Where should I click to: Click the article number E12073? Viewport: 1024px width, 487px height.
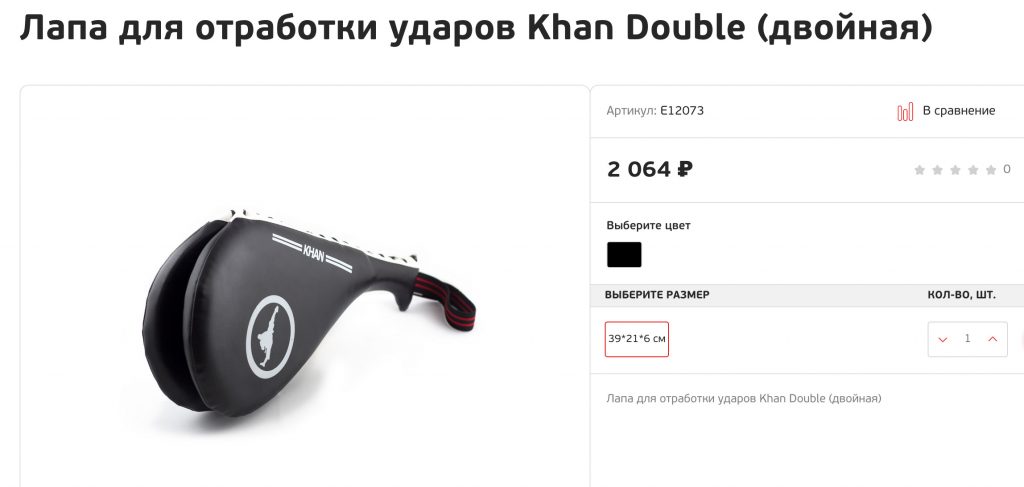[x=682, y=111]
